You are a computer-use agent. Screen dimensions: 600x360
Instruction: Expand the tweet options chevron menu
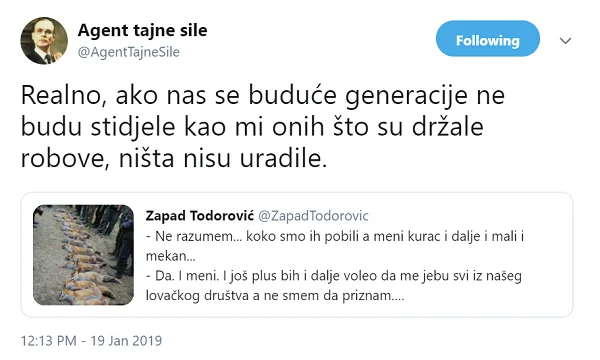565,41
